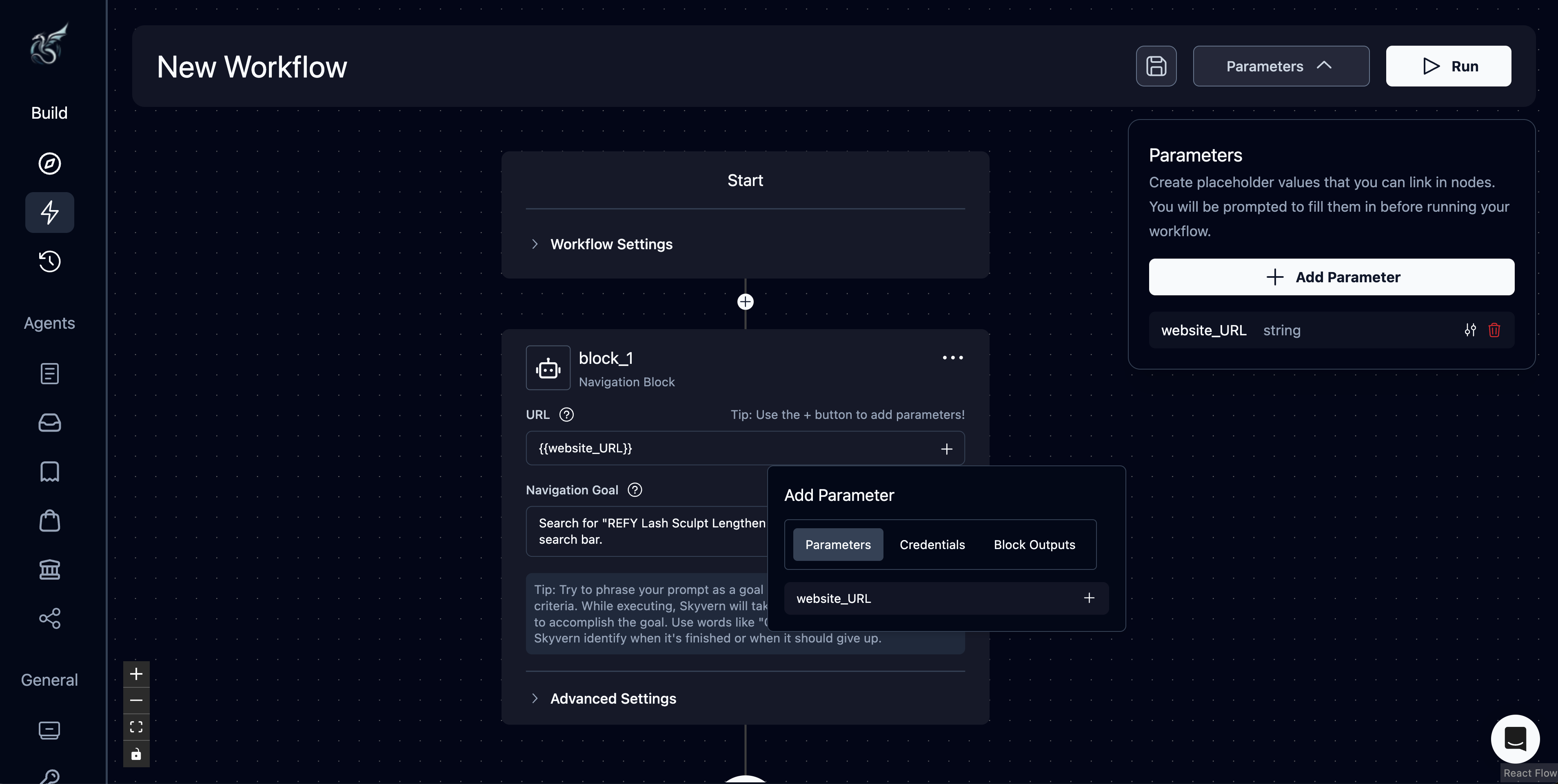Viewport: 1558px width, 784px height.
Task: Click the share nodes icon in sidebar
Action: pyautogui.click(x=50, y=618)
